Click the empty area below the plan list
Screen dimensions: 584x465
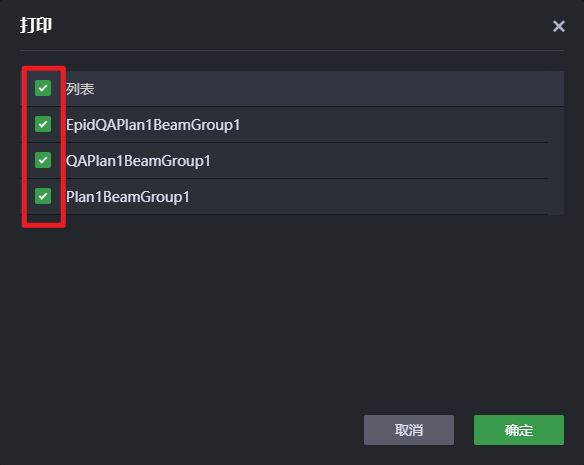(x=292, y=313)
